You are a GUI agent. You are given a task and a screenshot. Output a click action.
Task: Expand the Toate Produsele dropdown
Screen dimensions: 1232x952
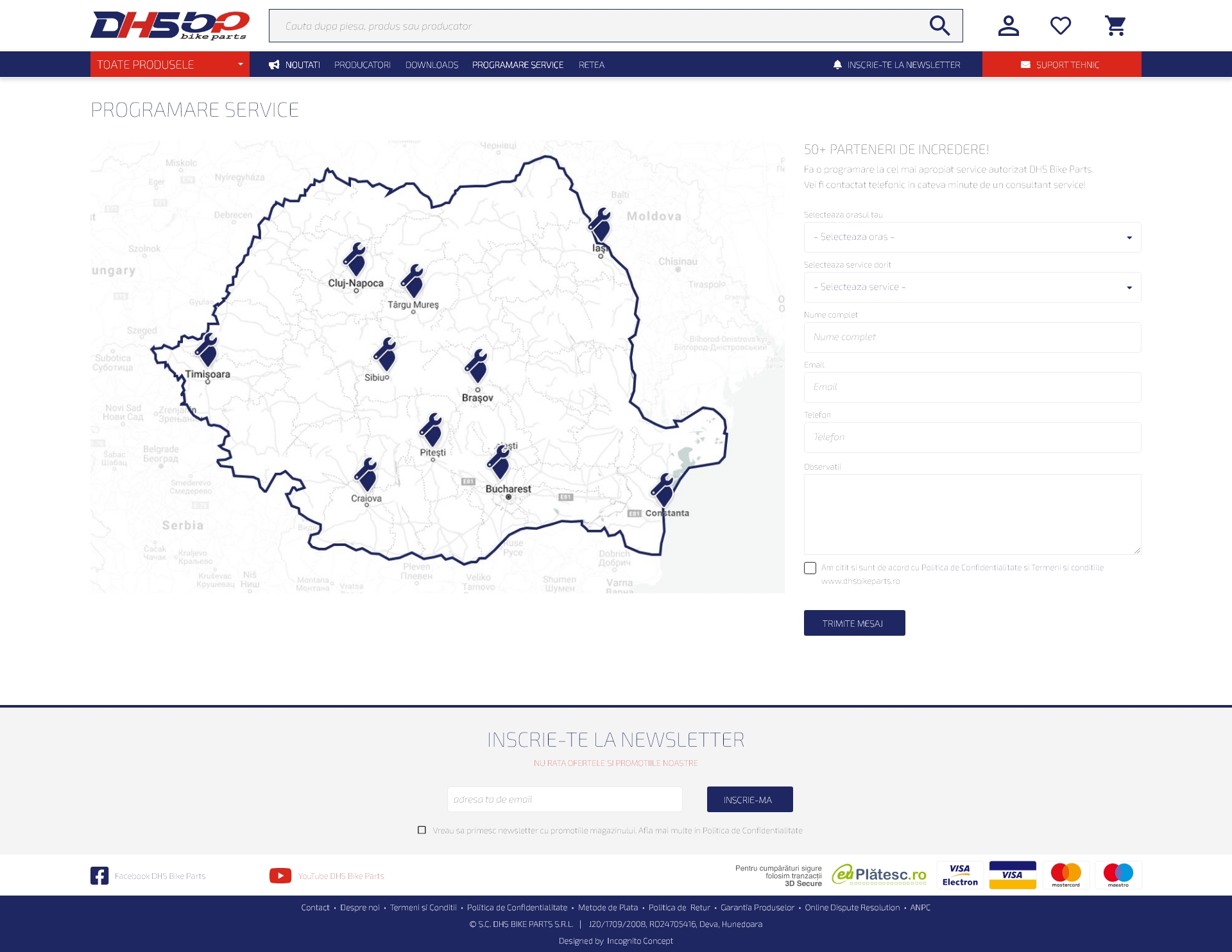click(x=169, y=65)
